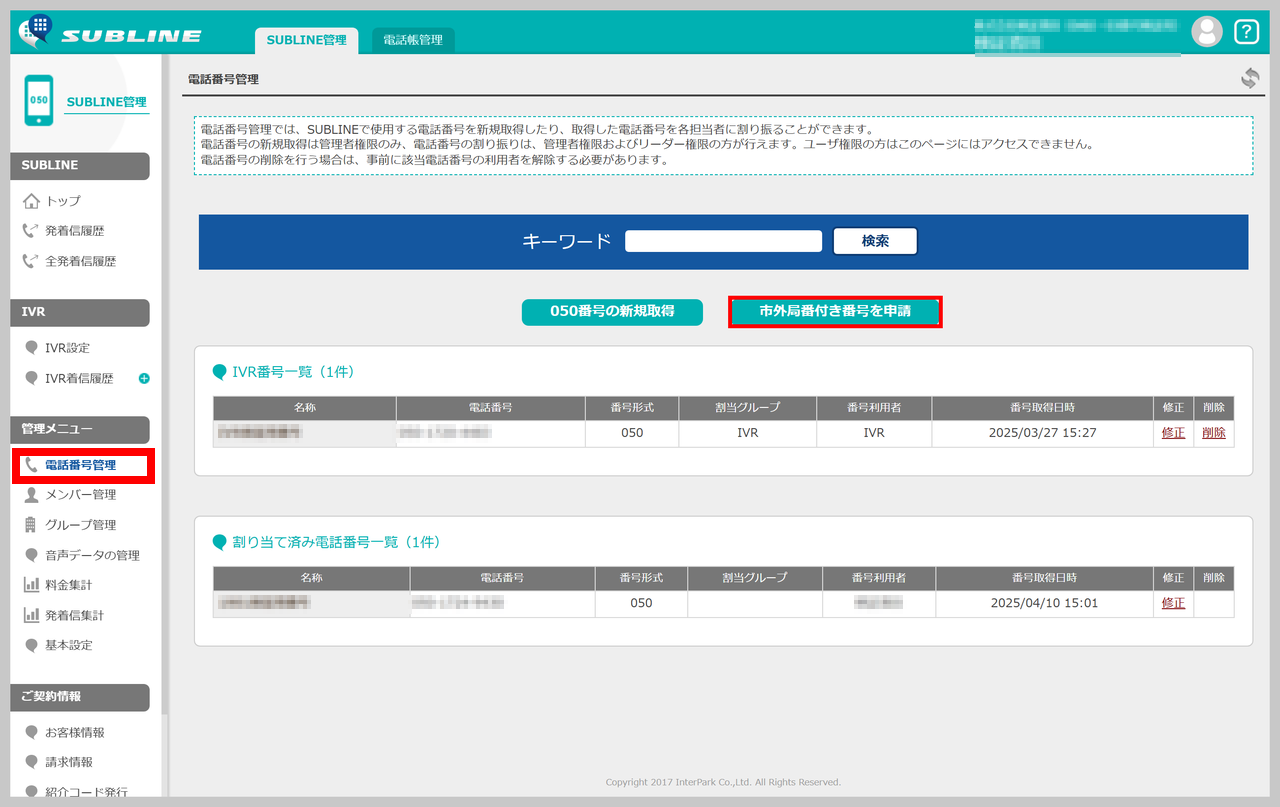Click date text 2025/03/27 15:27
This screenshot has width=1280, height=807.
click(x=1043, y=433)
